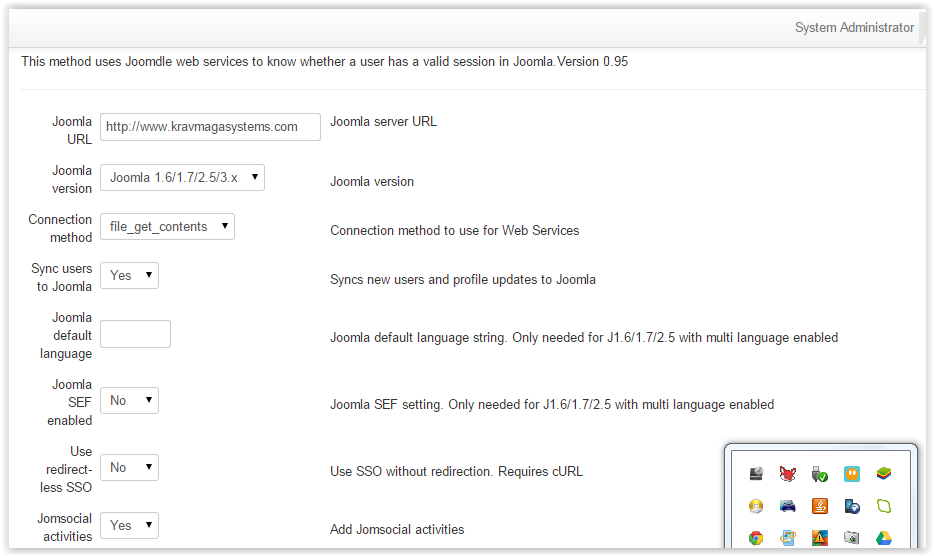Click the System Administrator user link
Screen dimensions: 934x556
(x=854, y=27)
